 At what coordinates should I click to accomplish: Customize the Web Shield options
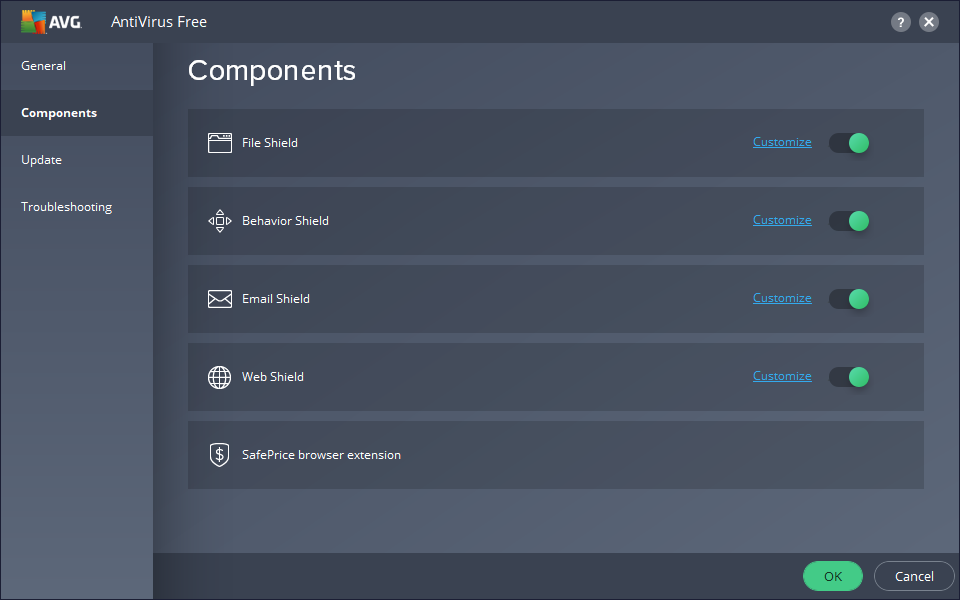coord(782,376)
